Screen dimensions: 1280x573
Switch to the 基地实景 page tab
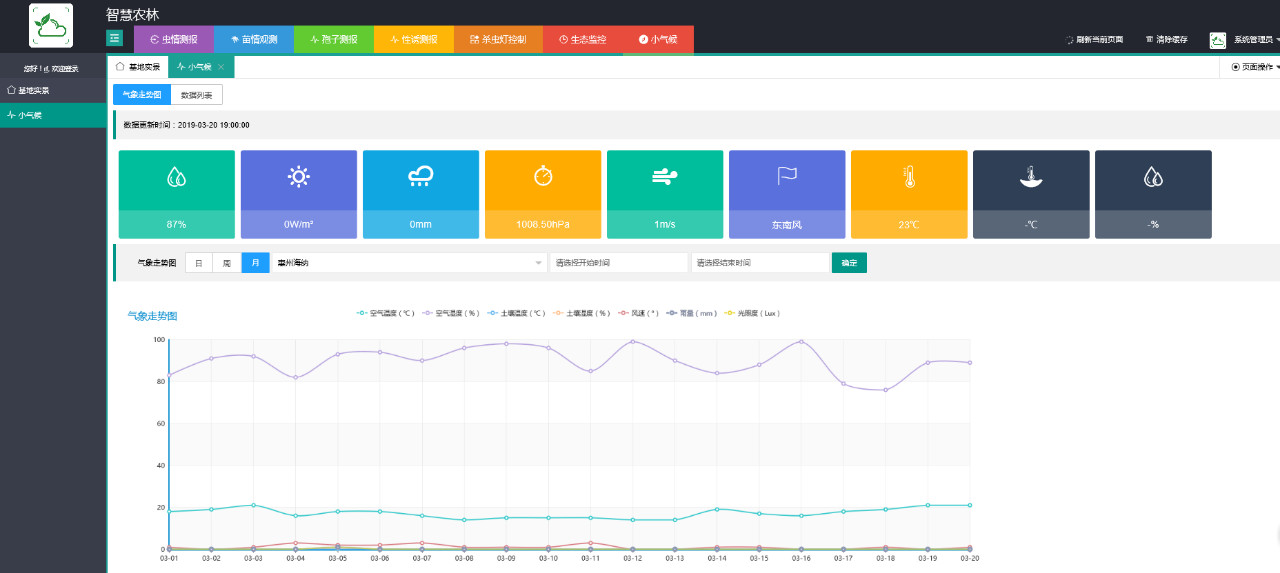pyautogui.click(x=138, y=67)
